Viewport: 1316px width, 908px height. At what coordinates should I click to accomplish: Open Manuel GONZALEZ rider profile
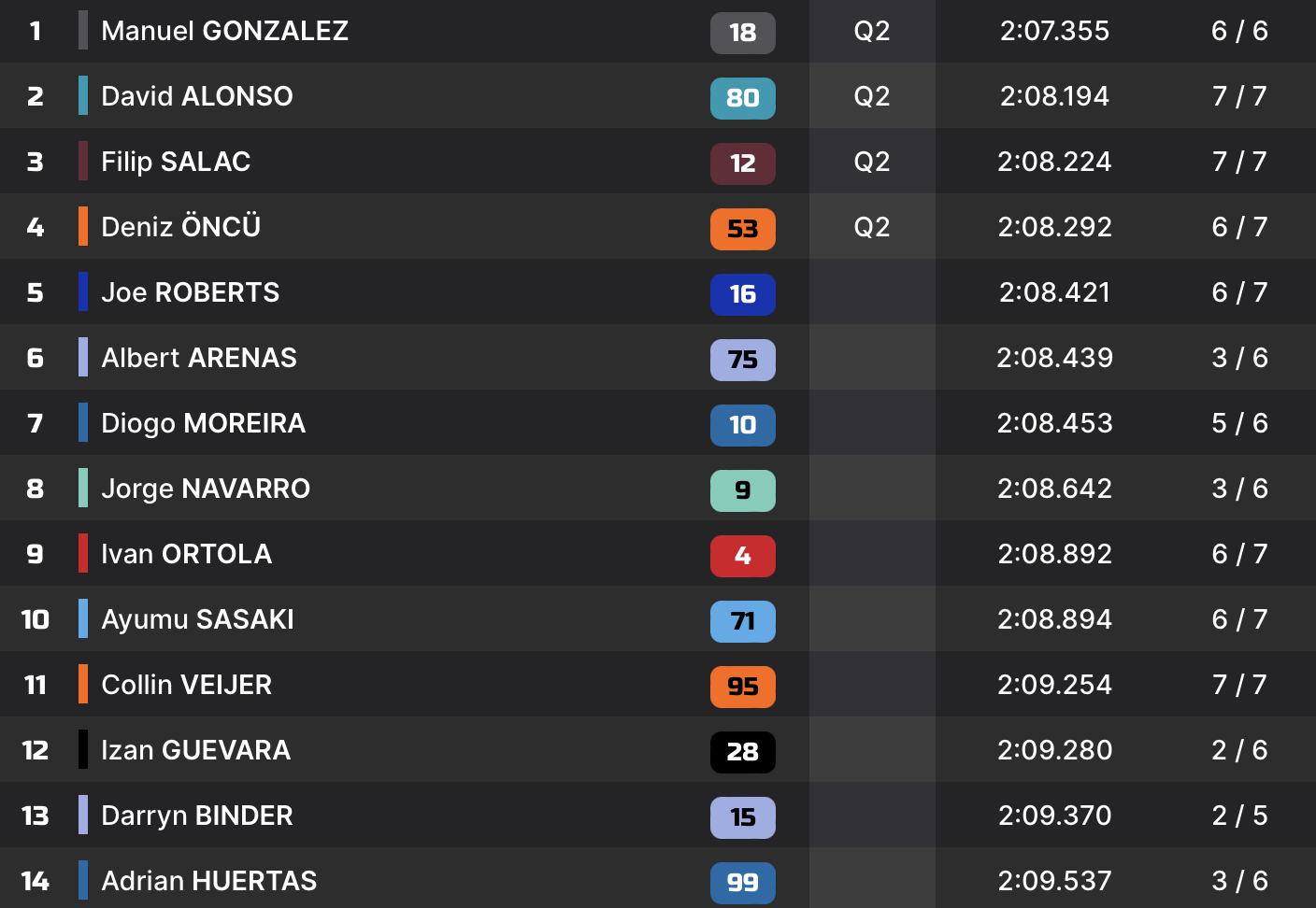[224, 31]
